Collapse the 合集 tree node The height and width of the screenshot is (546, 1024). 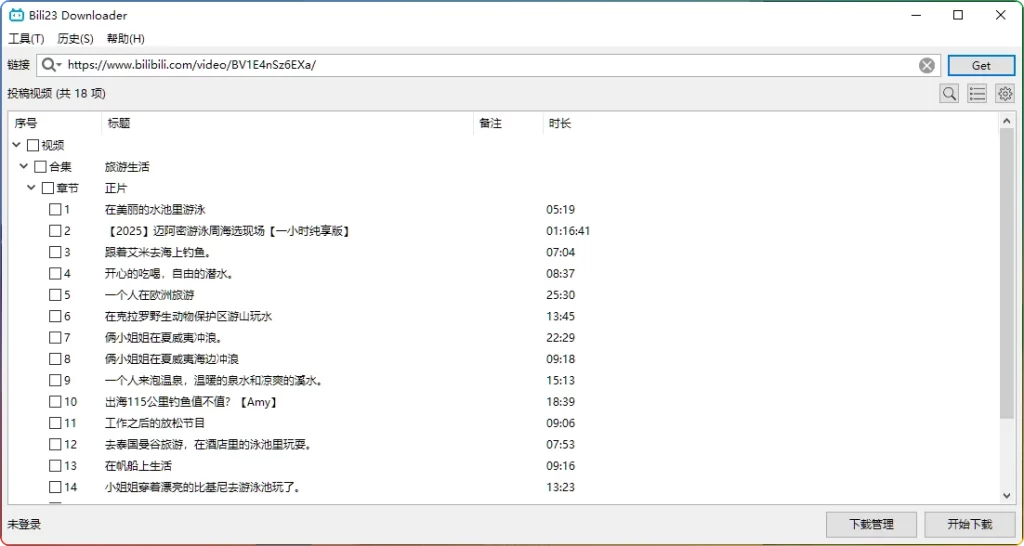point(24,167)
